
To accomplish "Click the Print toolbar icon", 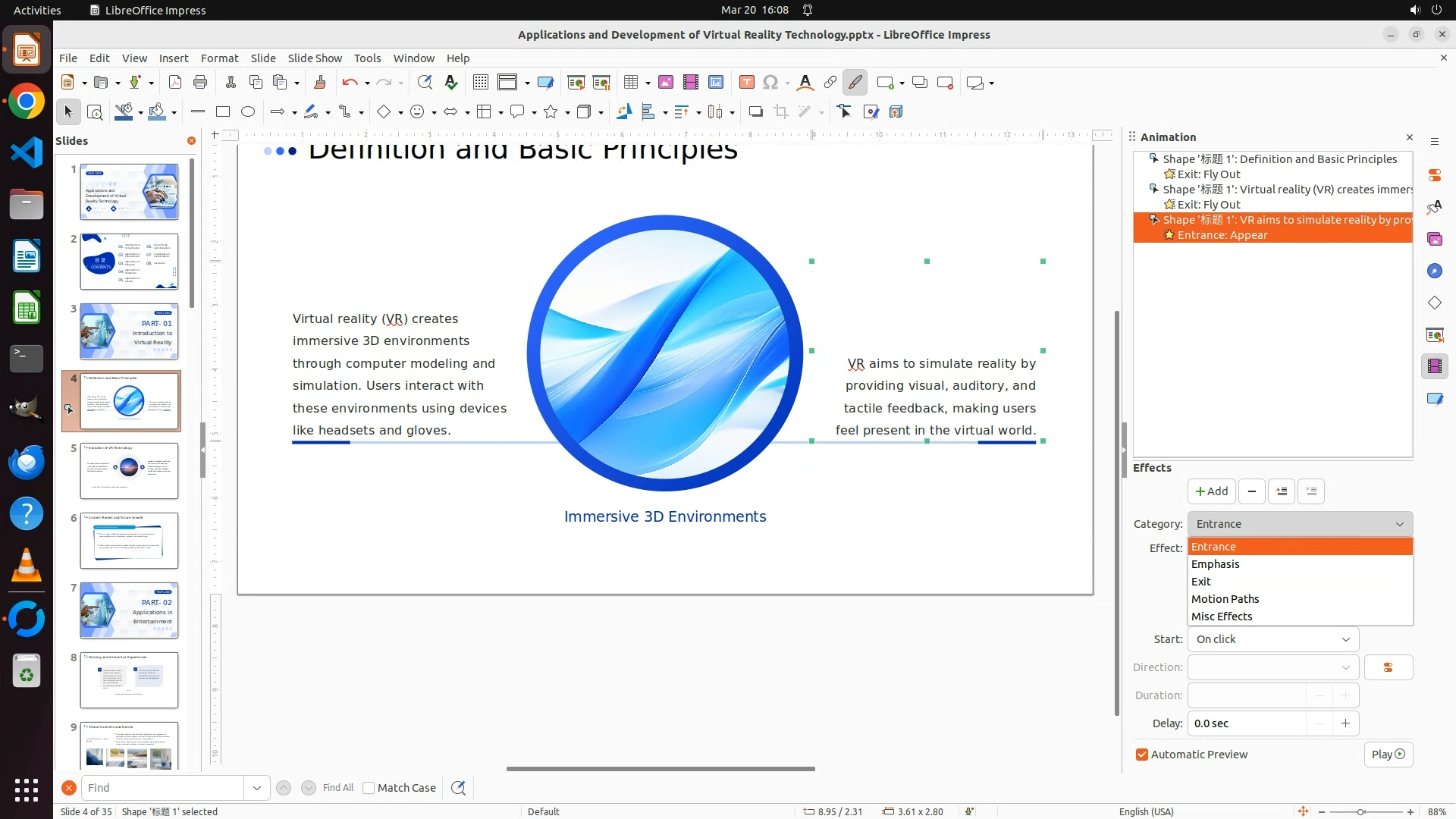I will (200, 83).
